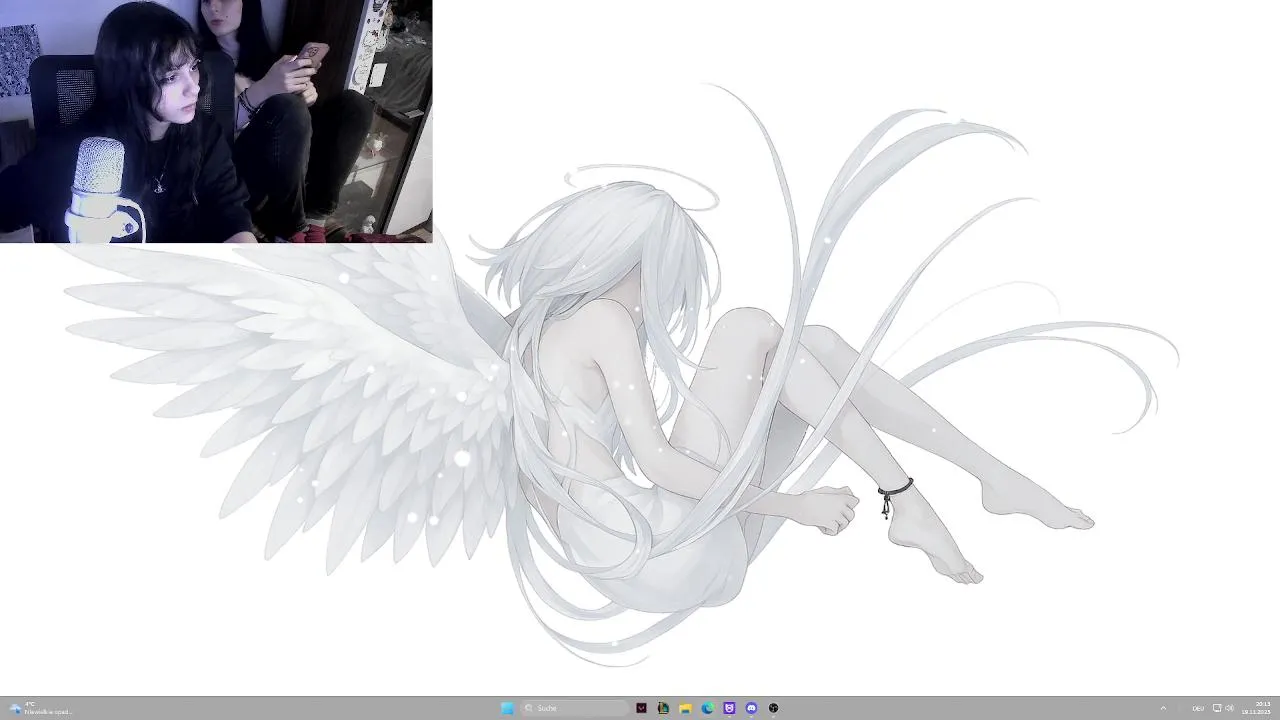Click the webcam overlay video
The image size is (1280, 720).
point(216,121)
